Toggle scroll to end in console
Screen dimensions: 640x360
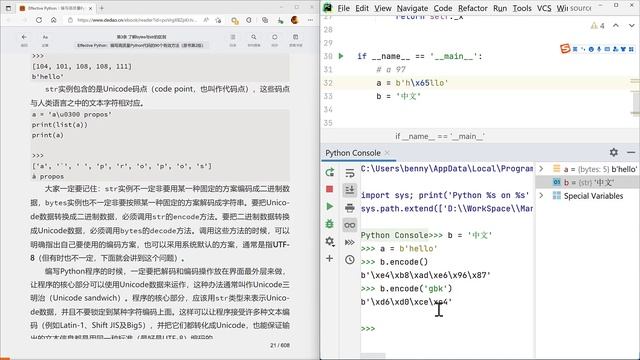pyautogui.click(x=350, y=190)
